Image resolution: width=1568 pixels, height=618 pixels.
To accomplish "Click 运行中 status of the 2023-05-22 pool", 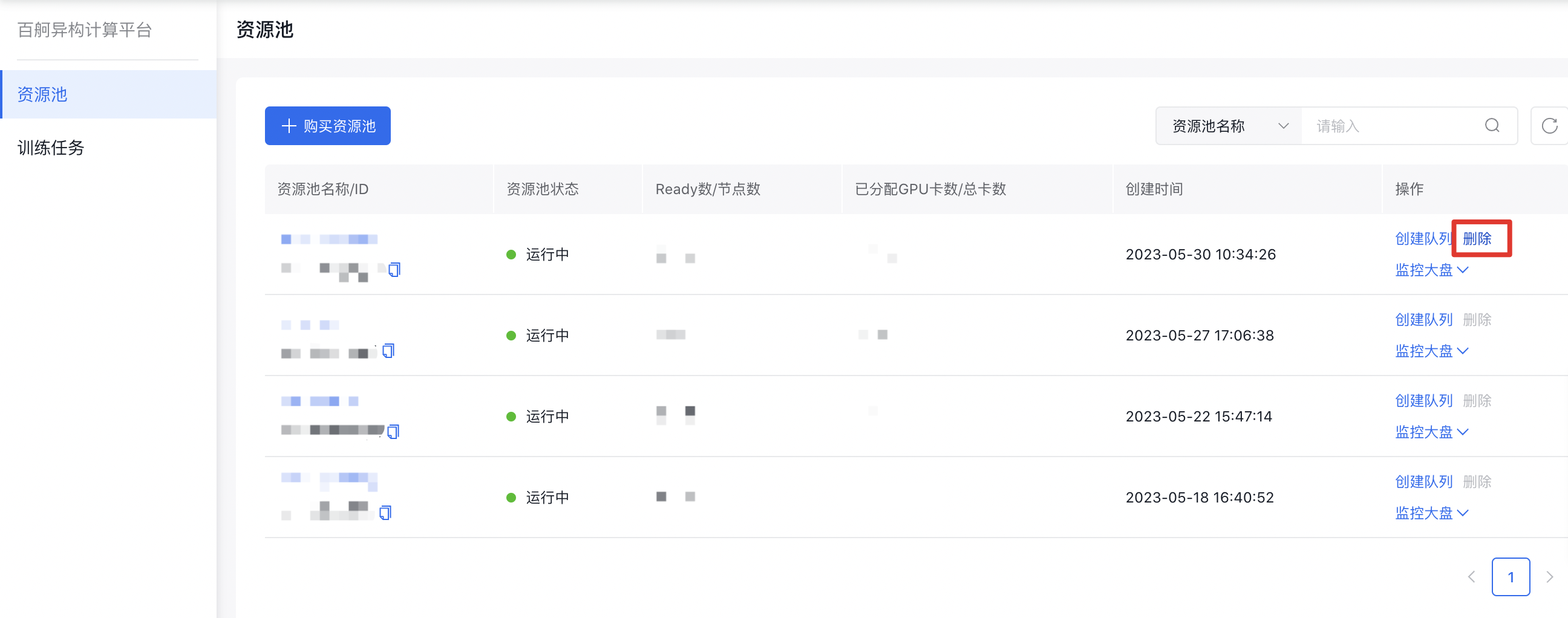I will tap(537, 416).
